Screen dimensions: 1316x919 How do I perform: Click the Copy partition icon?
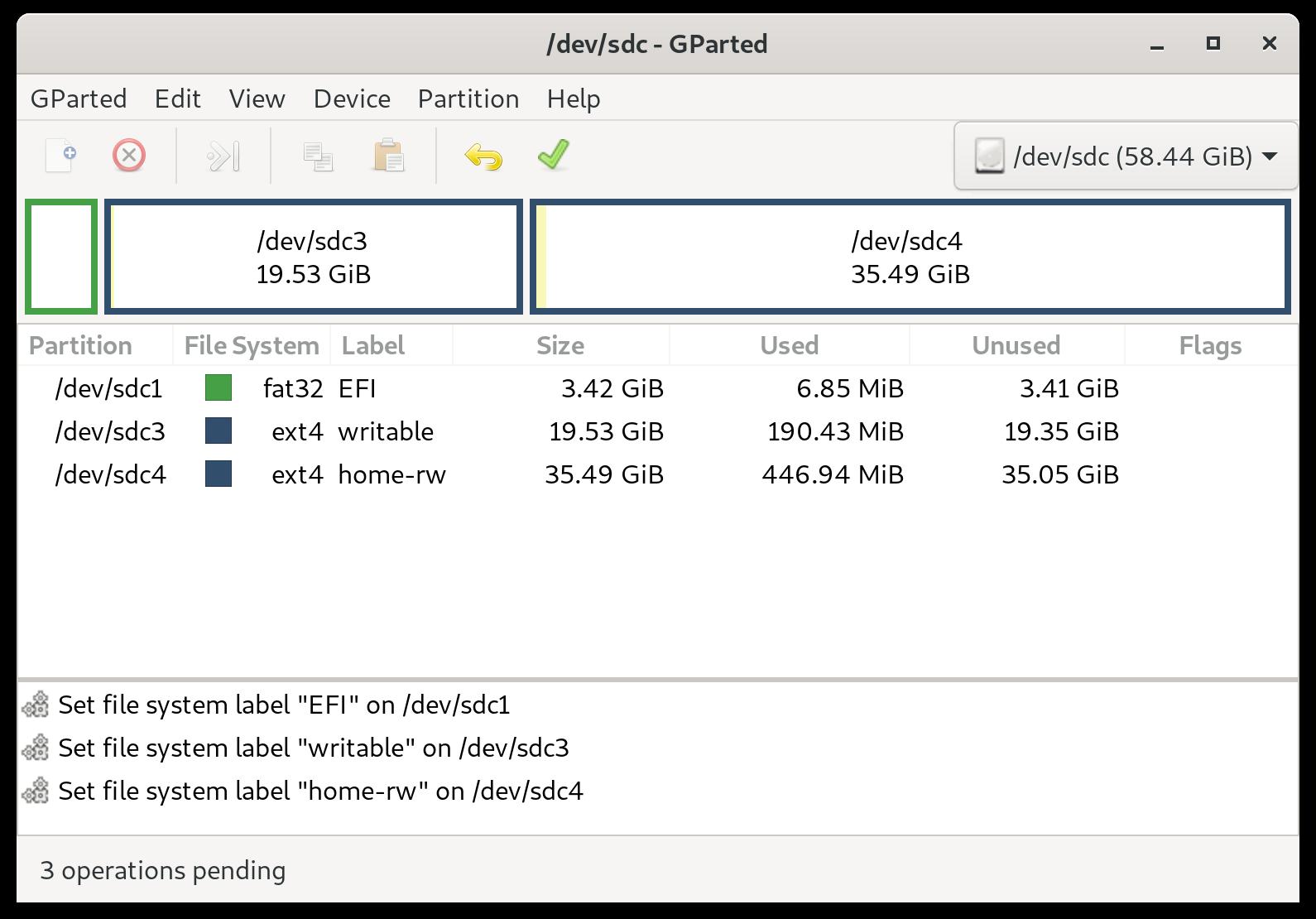click(x=318, y=156)
